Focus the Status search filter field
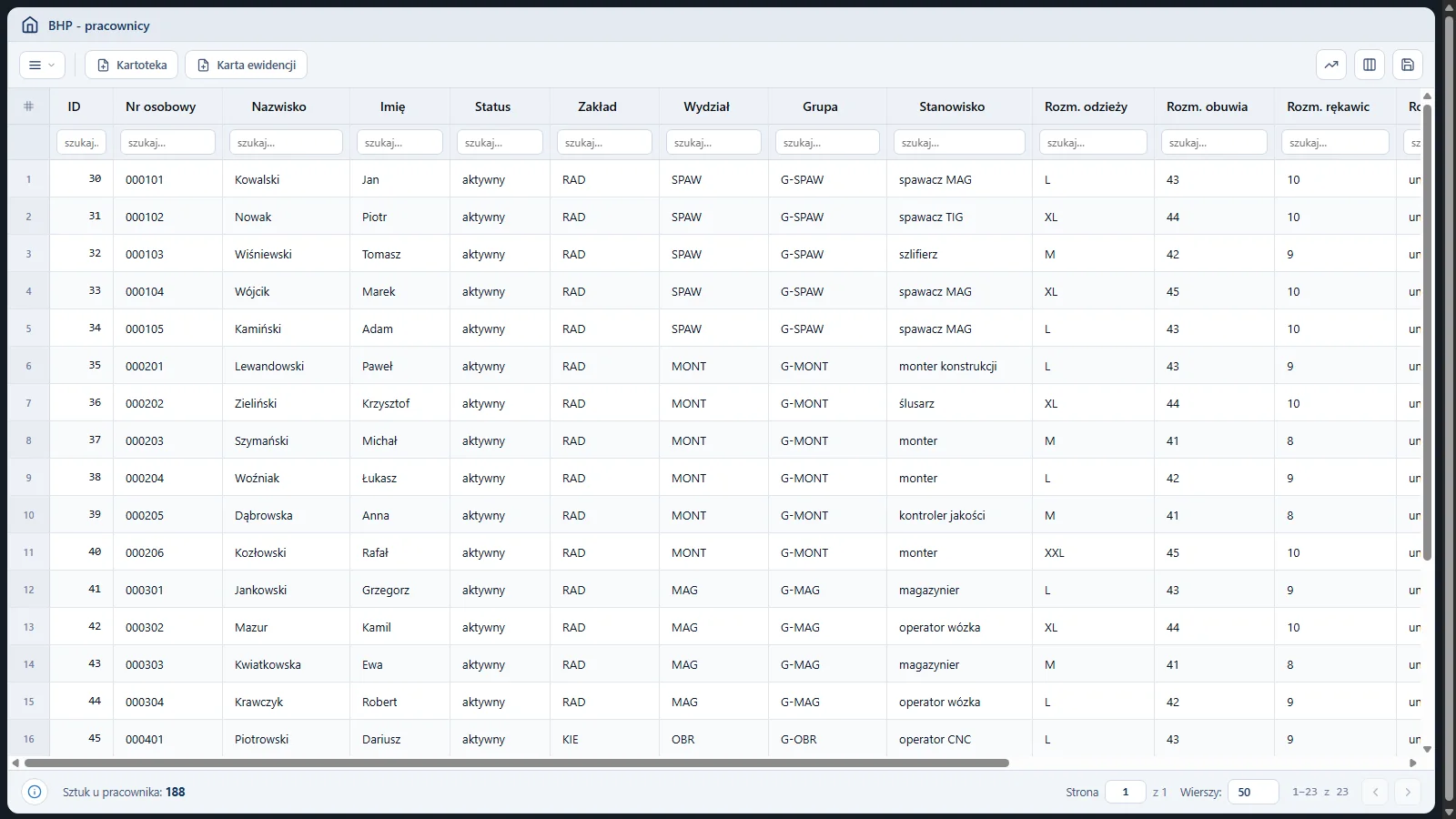Screen dimensions: 1456x819 click(x=500, y=143)
